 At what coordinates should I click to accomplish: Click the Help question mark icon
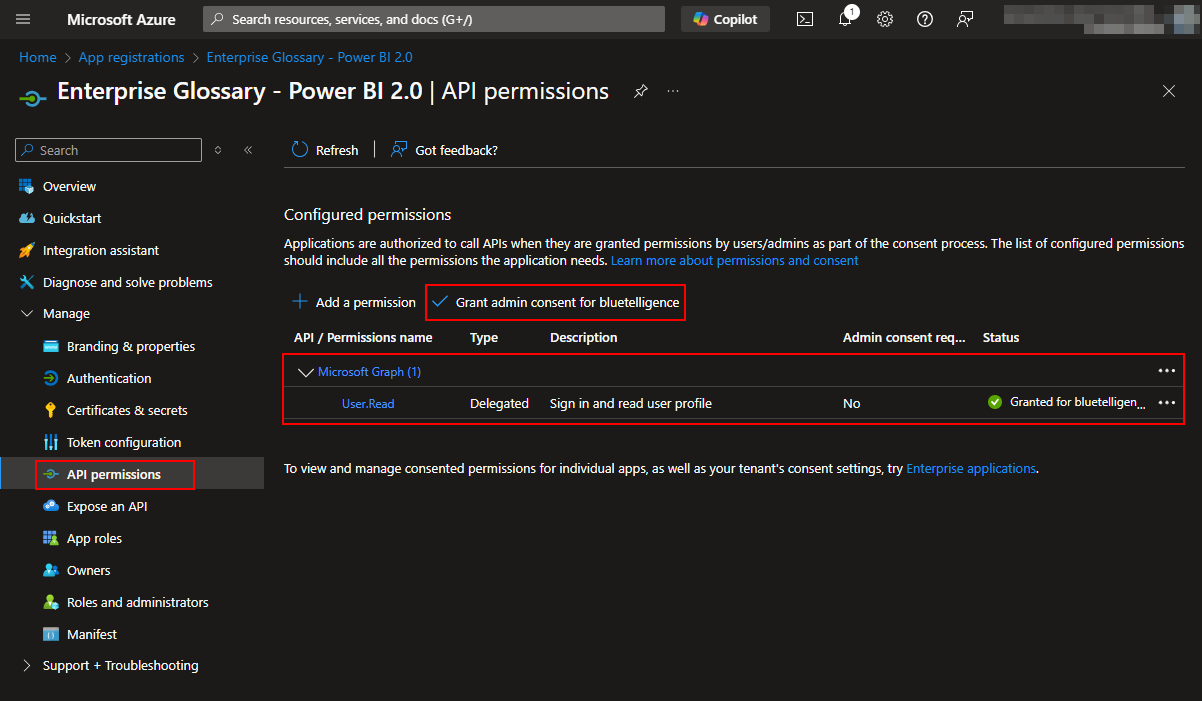(x=925, y=19)
